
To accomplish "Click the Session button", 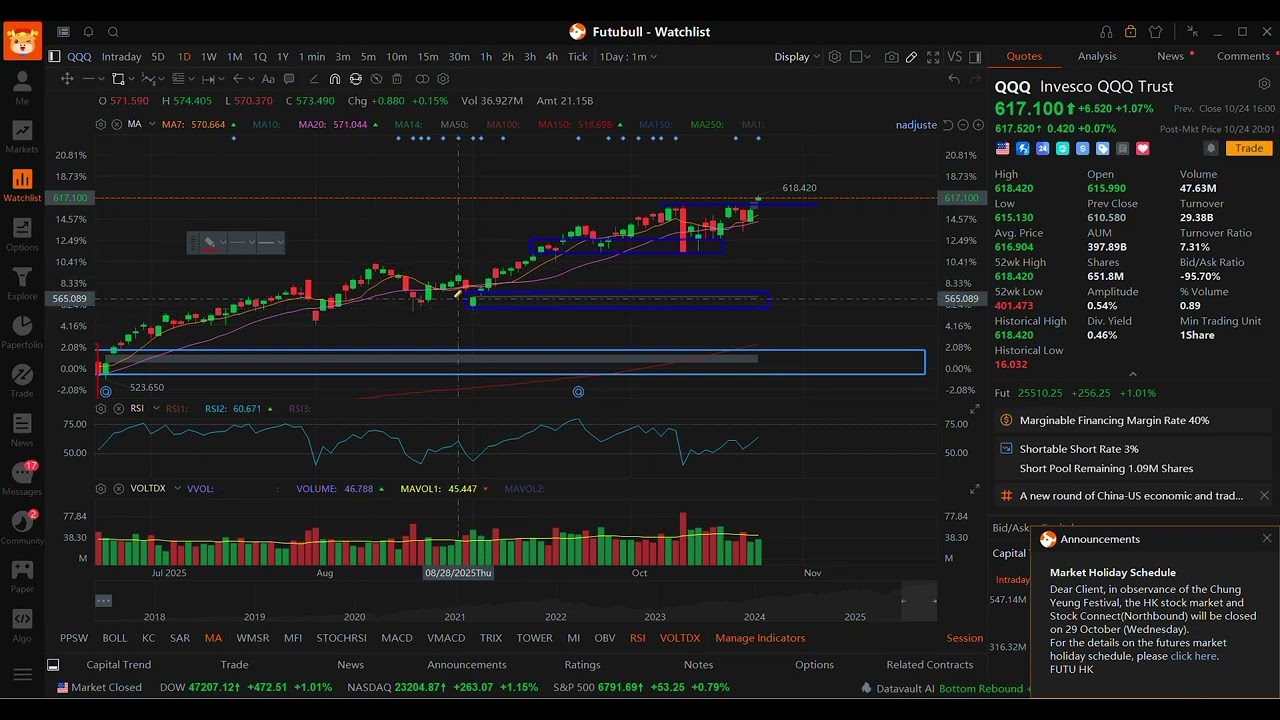I will tap(965, 638).
